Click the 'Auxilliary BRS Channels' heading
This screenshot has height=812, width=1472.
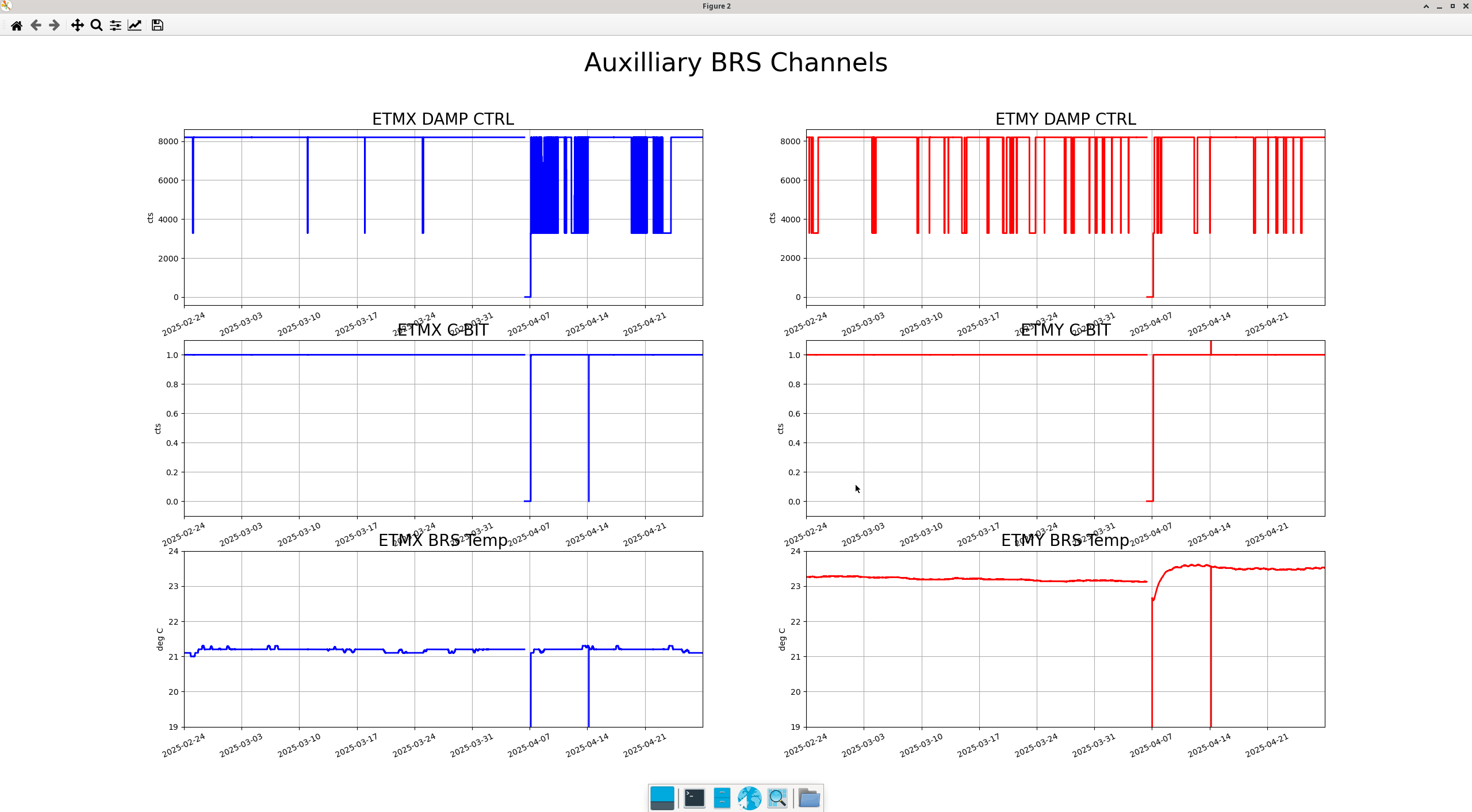[735, 63]
